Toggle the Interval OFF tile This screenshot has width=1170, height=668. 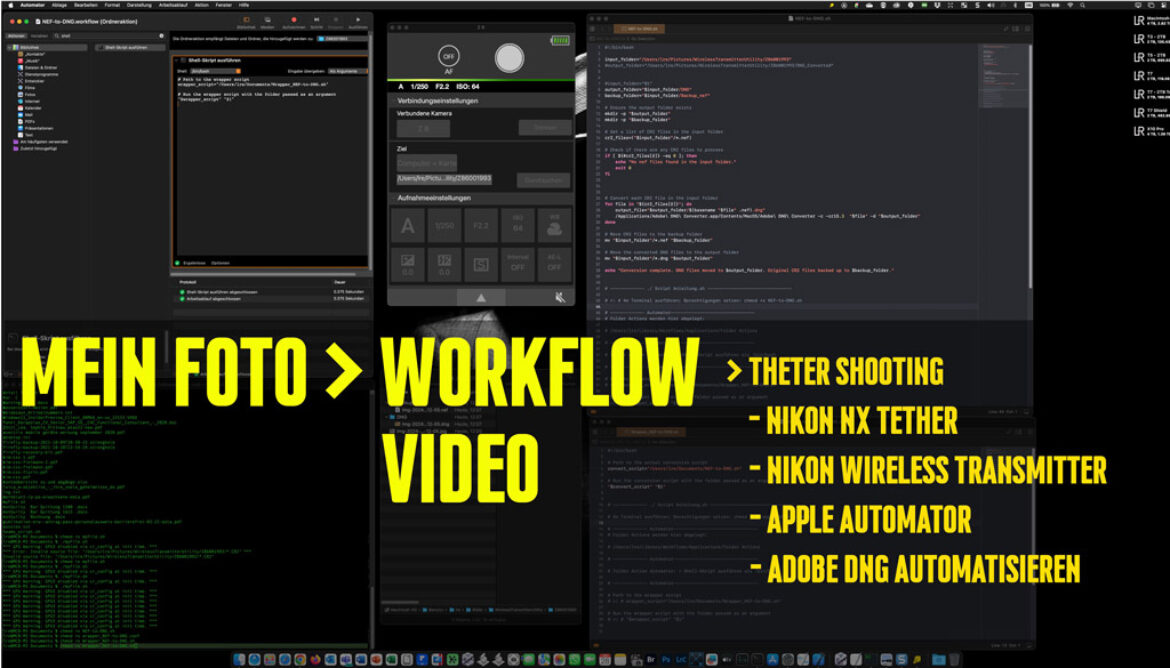[518, 264]
